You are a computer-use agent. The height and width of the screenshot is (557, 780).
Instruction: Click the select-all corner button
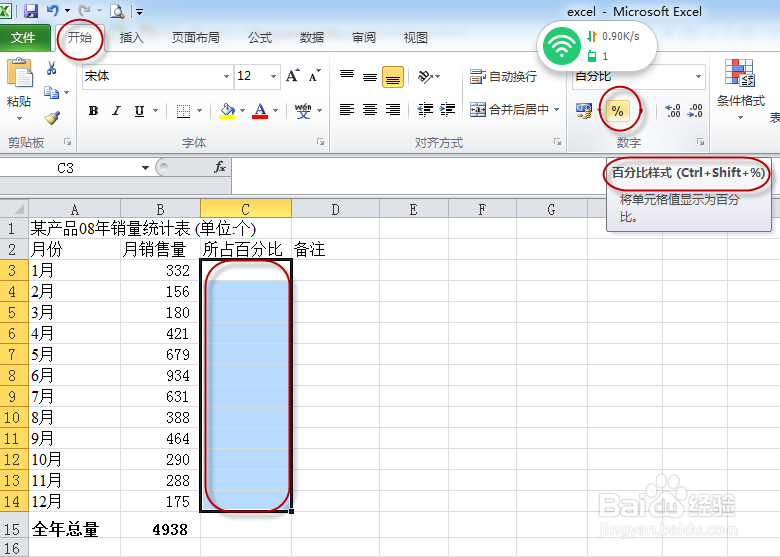(x=14, y=209)
